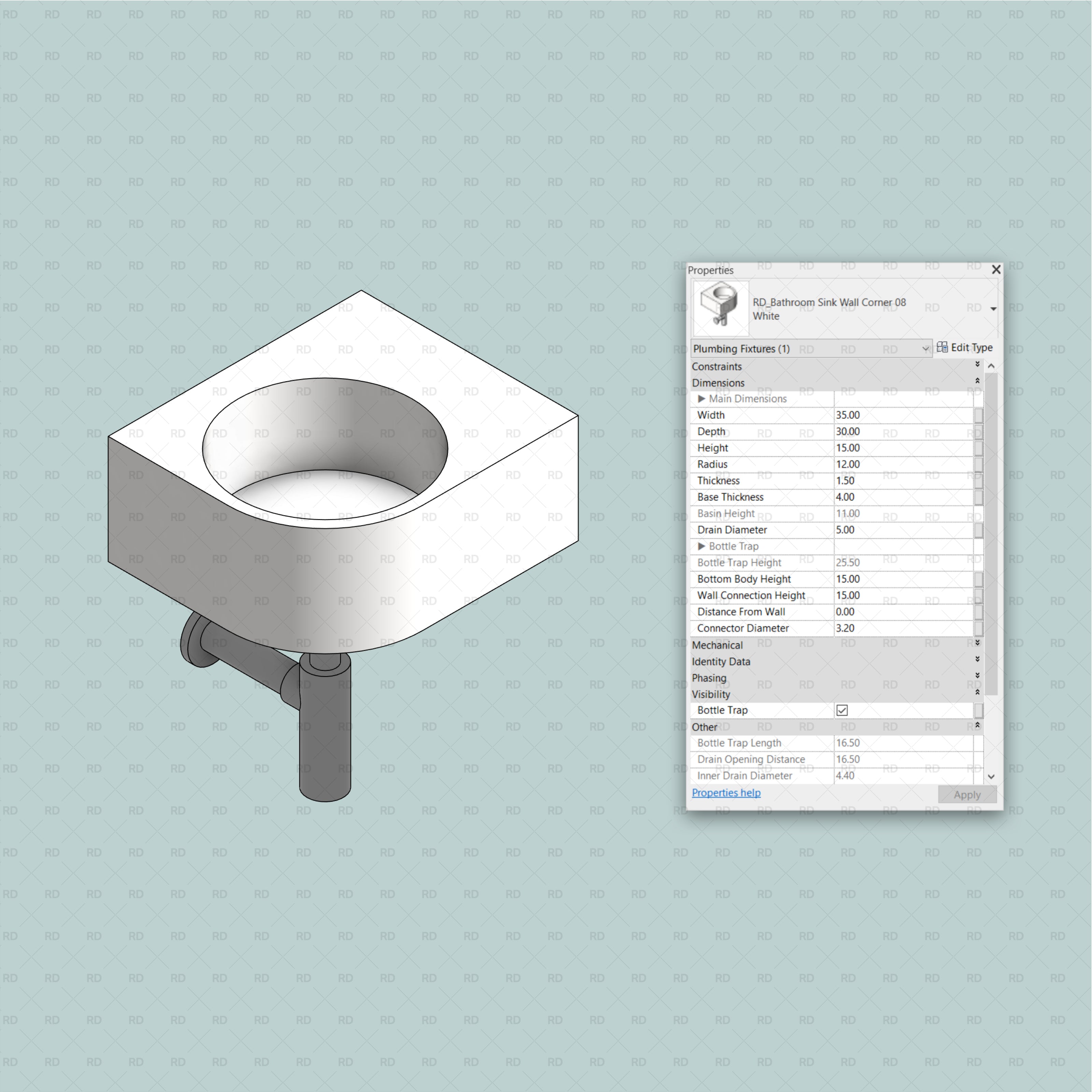The width and height of the screenshot is (1092, 1092).
Task: Close the Properties palette
Action: (x=996, y=270)
